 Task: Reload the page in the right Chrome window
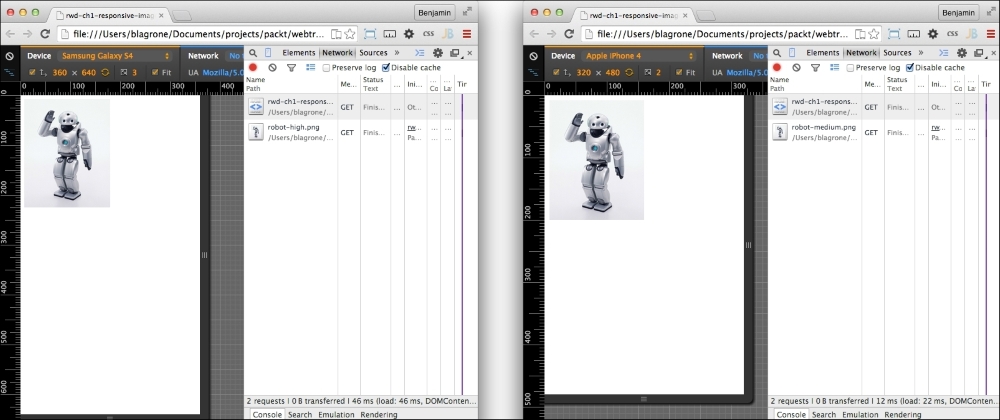[570, 34]
